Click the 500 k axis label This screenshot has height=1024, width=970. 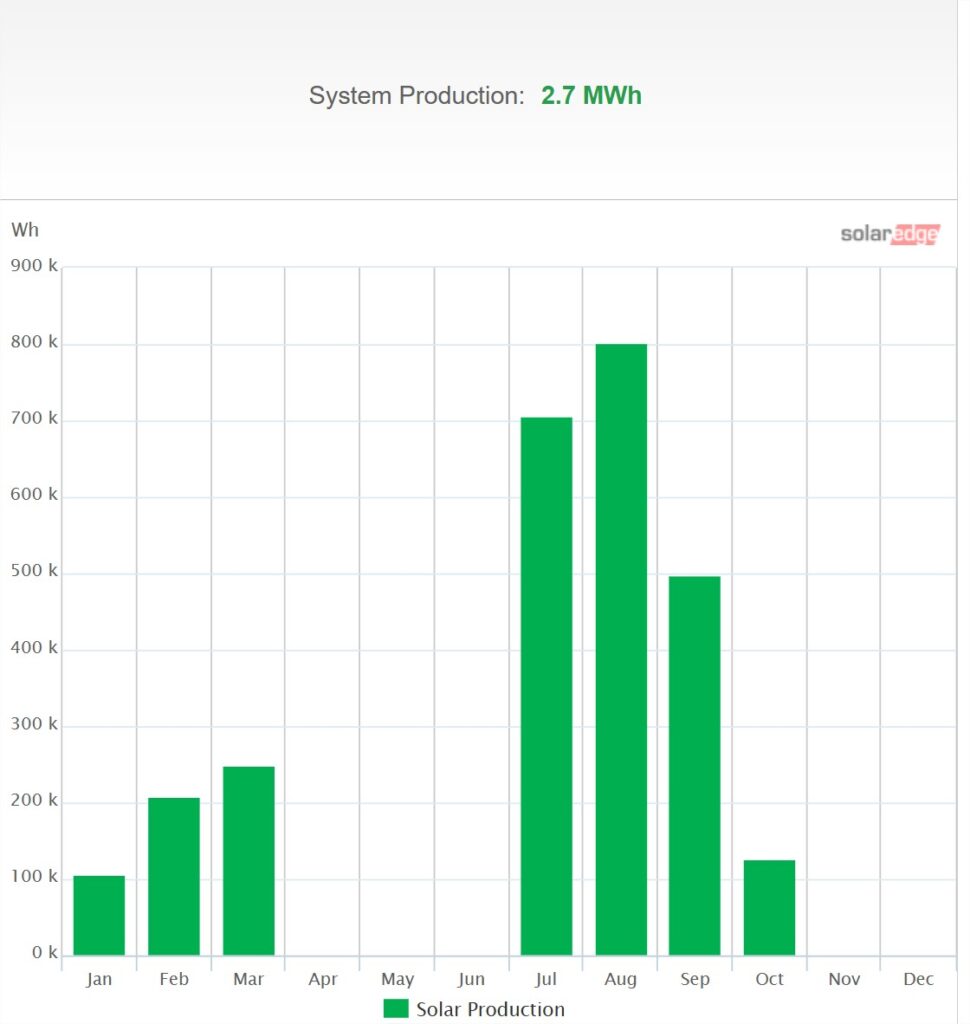(34, 570)
